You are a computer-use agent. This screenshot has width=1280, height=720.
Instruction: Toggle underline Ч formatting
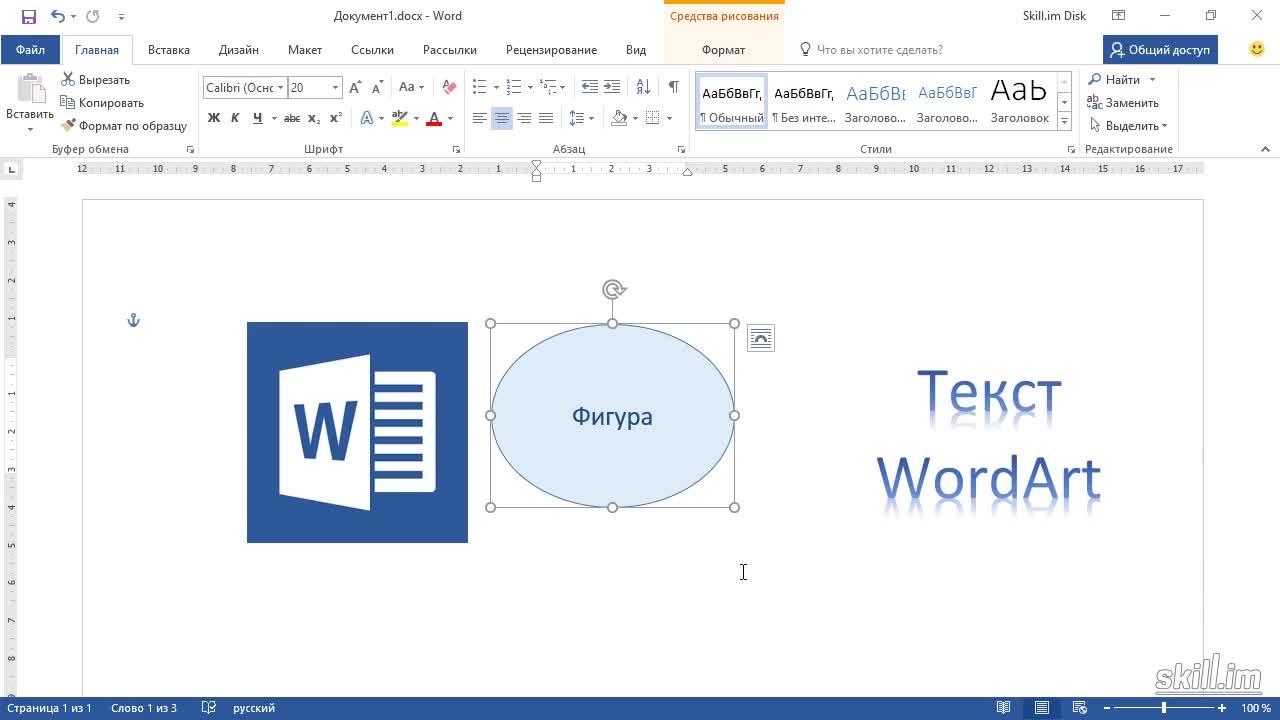[258, 118]
